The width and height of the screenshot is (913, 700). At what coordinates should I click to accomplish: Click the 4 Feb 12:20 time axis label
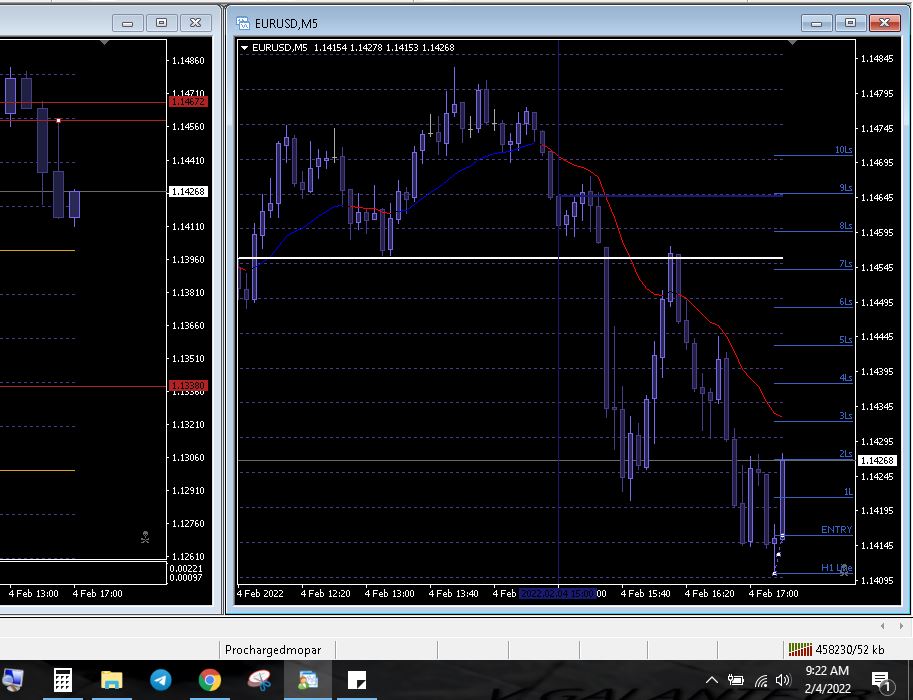tap(325, 593)
